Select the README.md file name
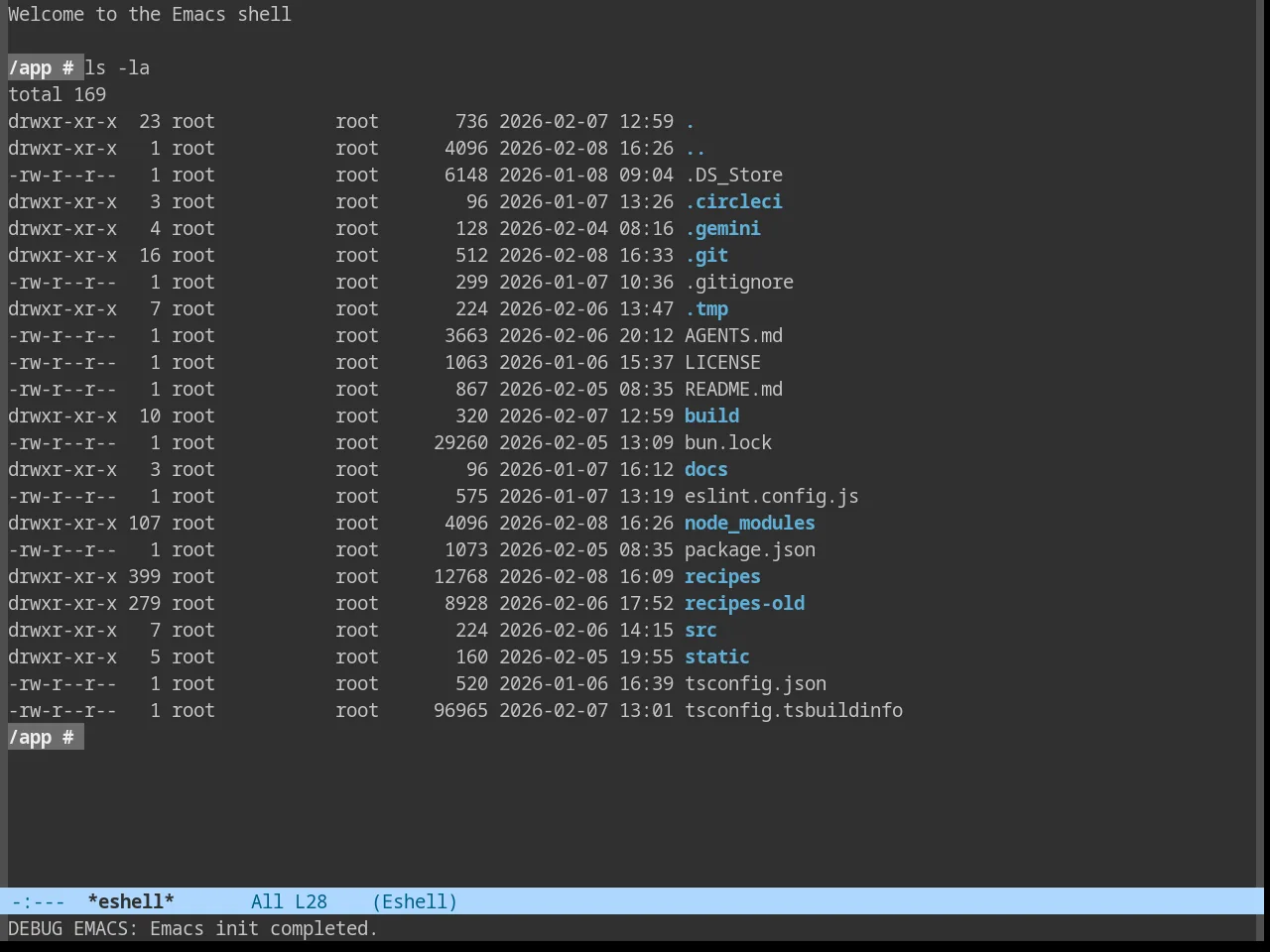This screenshot has height=952, width=1270. point(733,389)
